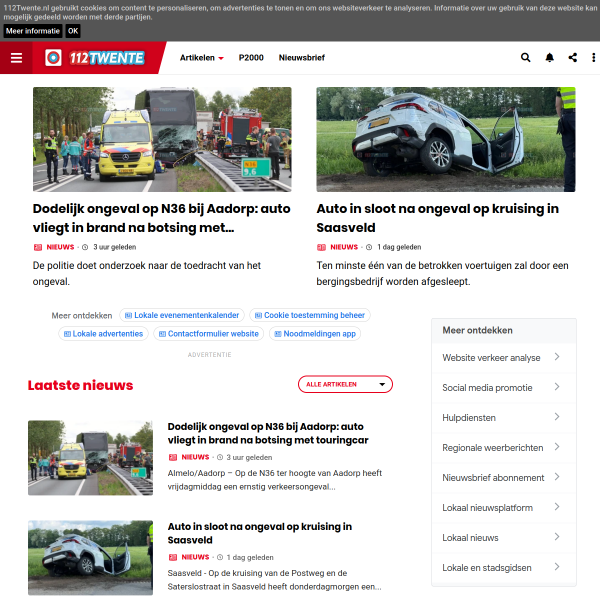Viewport: 600px width, 600px height.
Task: Open the share icon in header
Action: [x=572, y=58]
